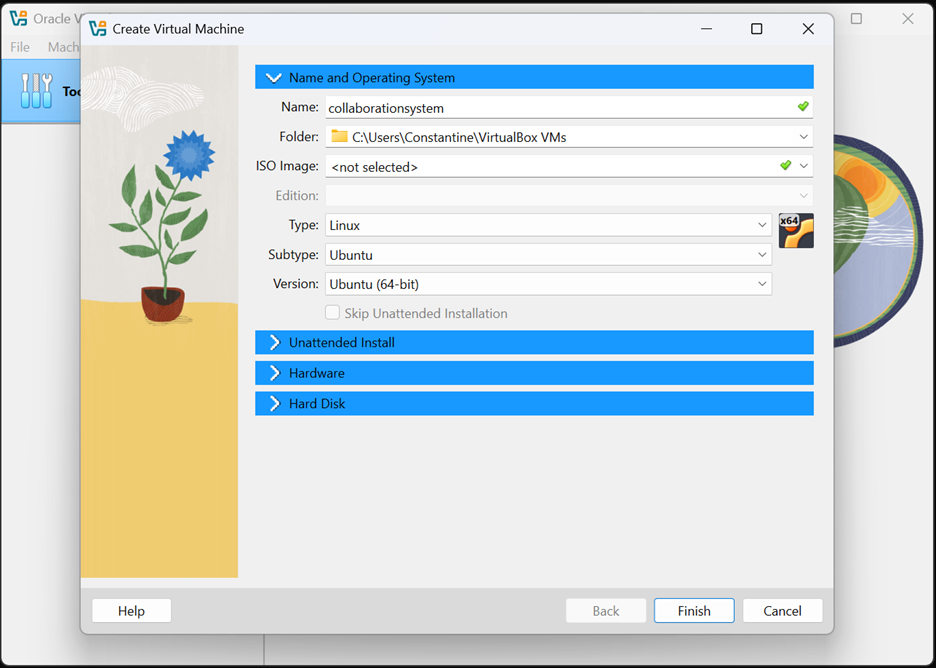Click the folder icon in Folder field

(340, 136)
